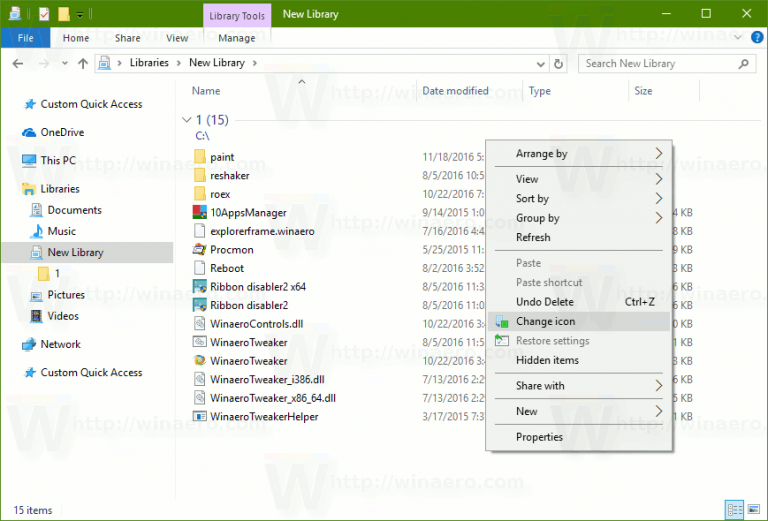Open the Customize Quick Access Toolbar arrow

pyautogui.click(x=80, y=15)
